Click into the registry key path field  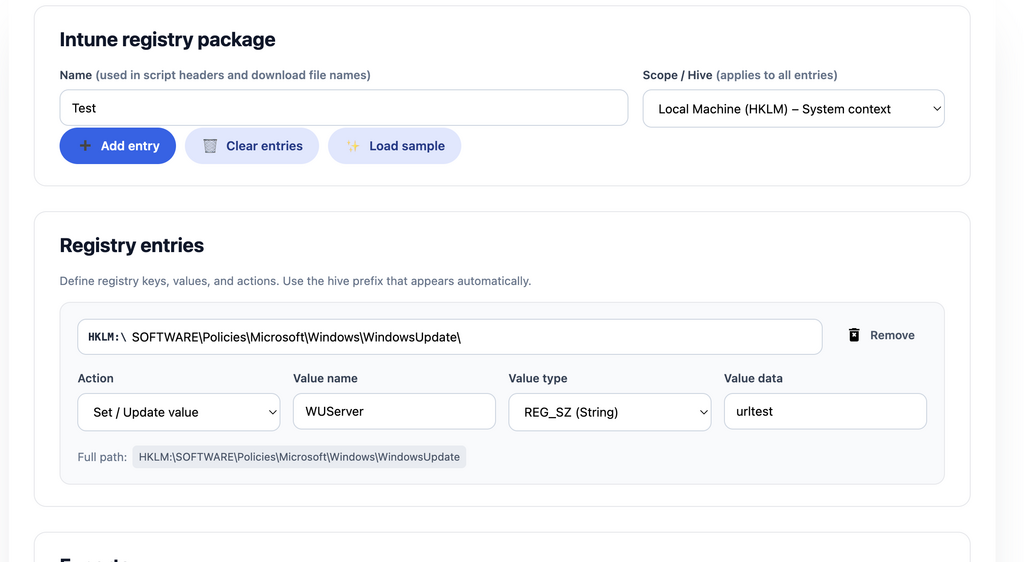coord(470,337)
